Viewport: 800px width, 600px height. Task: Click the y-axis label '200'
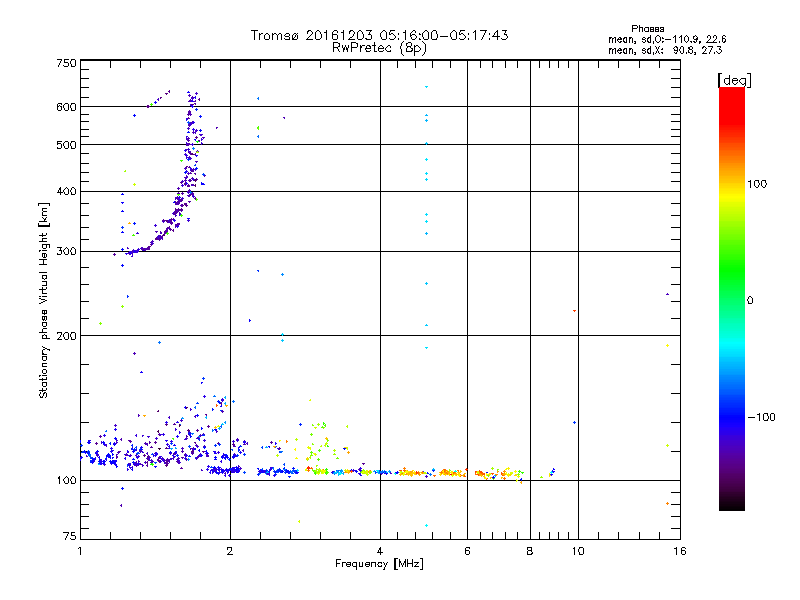click(x=66, y=336)
